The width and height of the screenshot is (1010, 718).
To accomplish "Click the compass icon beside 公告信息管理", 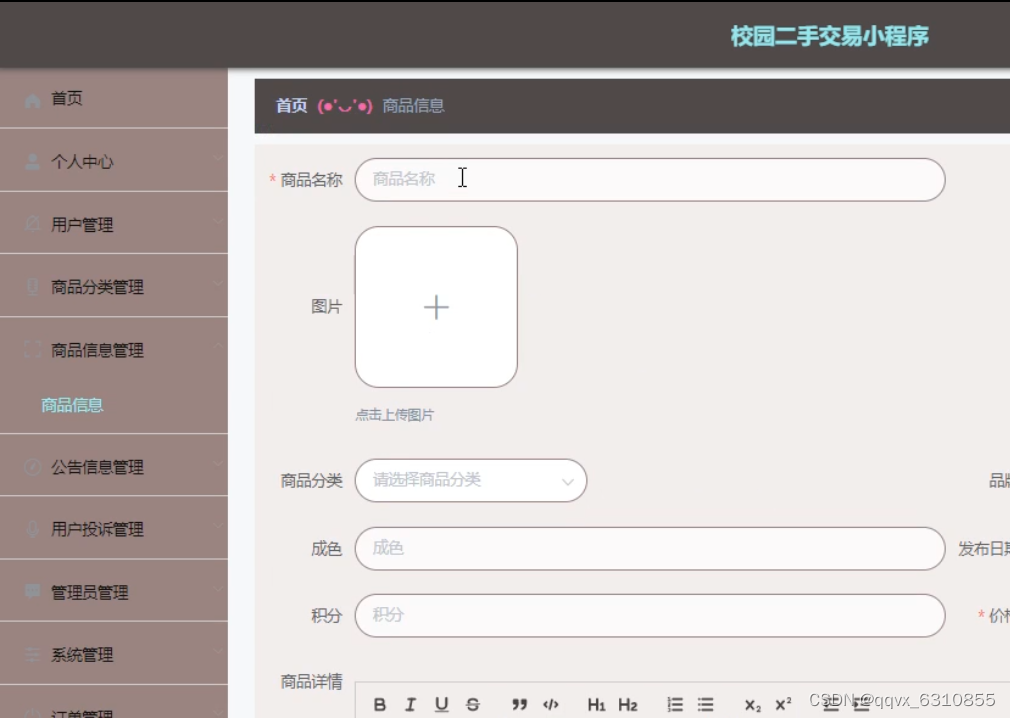I will [32, 467].
